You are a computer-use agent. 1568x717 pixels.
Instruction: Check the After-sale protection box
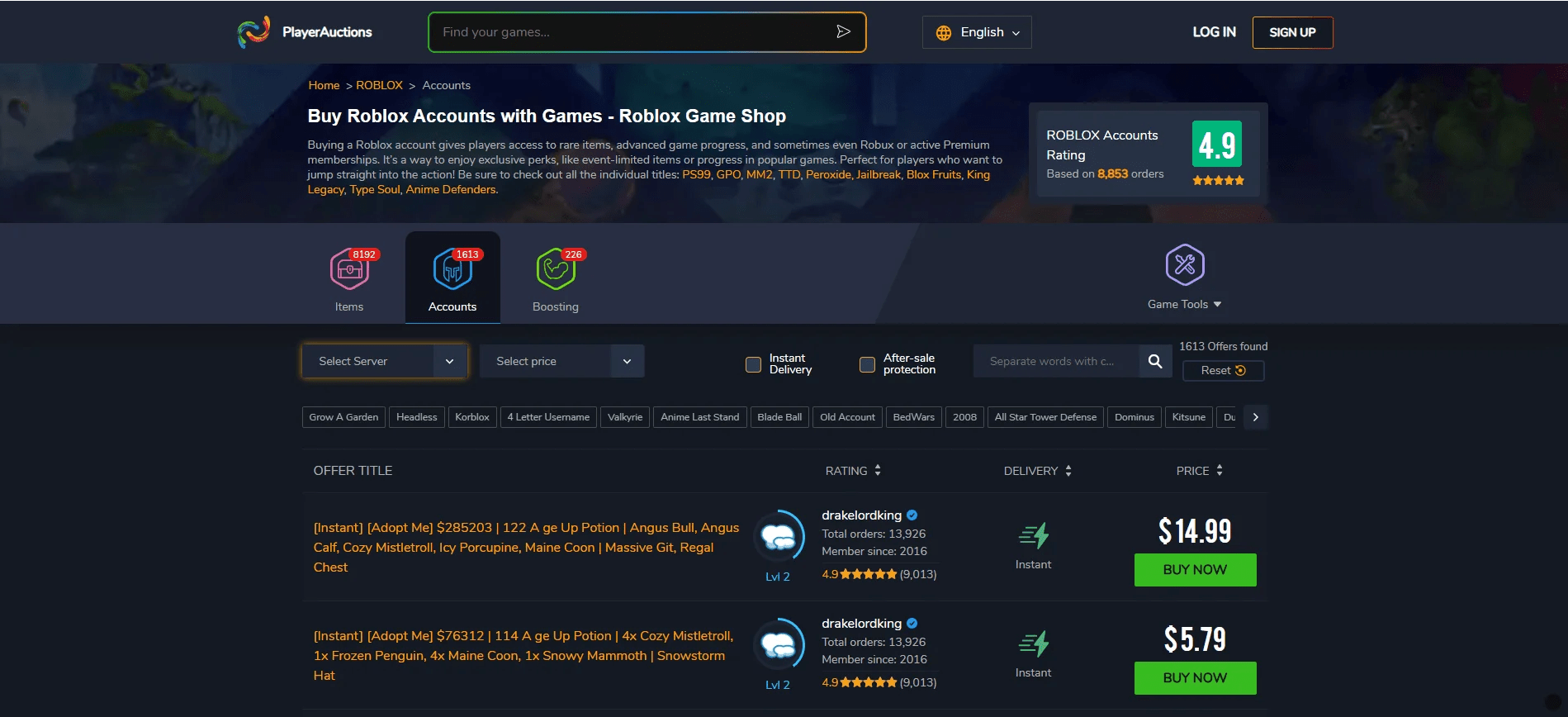pos(867,364)
